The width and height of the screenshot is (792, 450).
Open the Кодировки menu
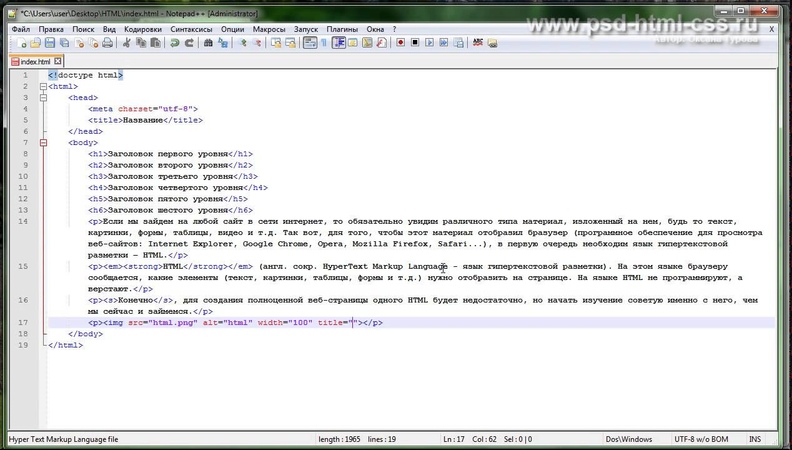[143, 30]
